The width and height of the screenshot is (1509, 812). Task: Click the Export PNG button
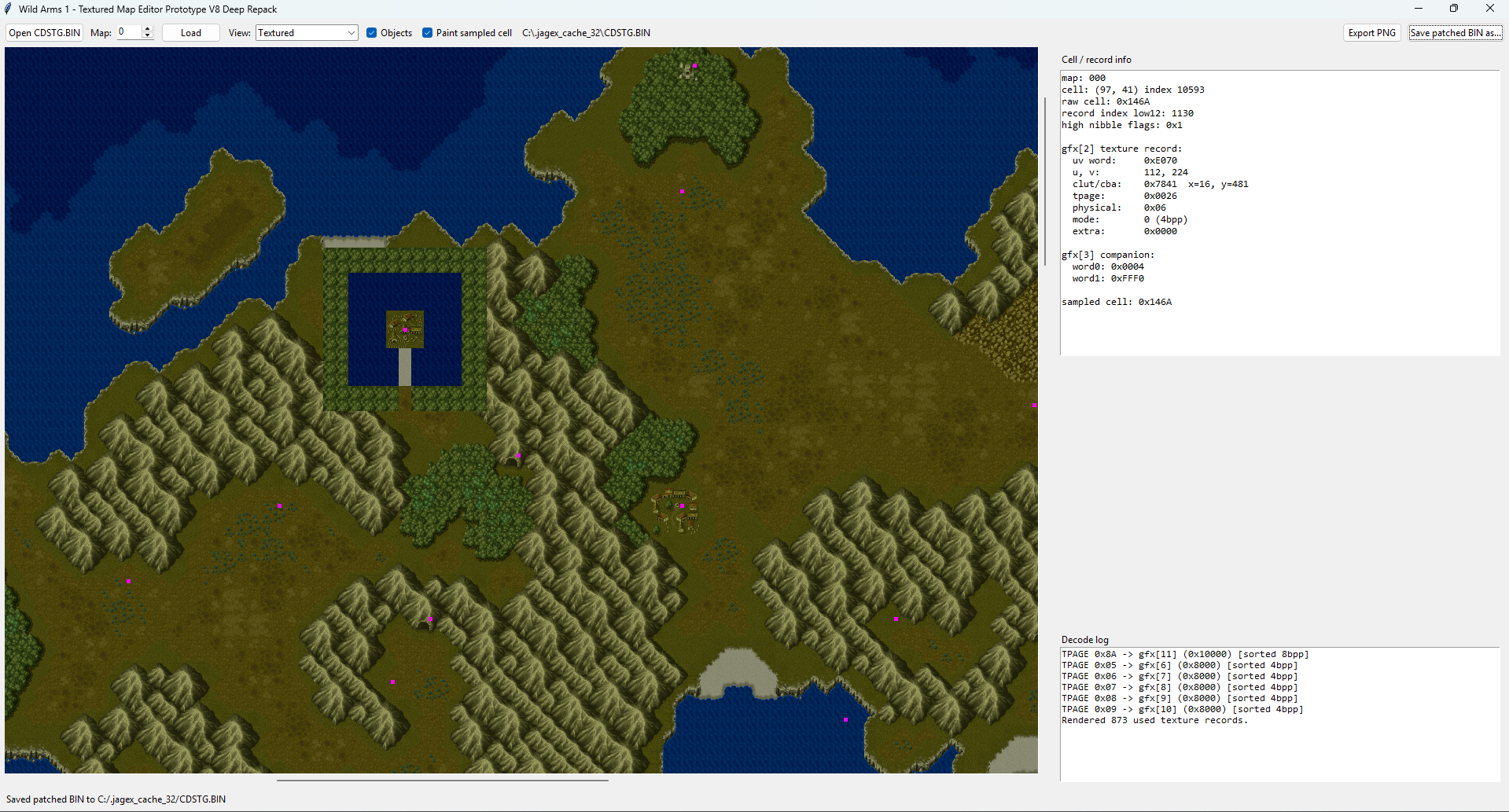(1372, 33)
